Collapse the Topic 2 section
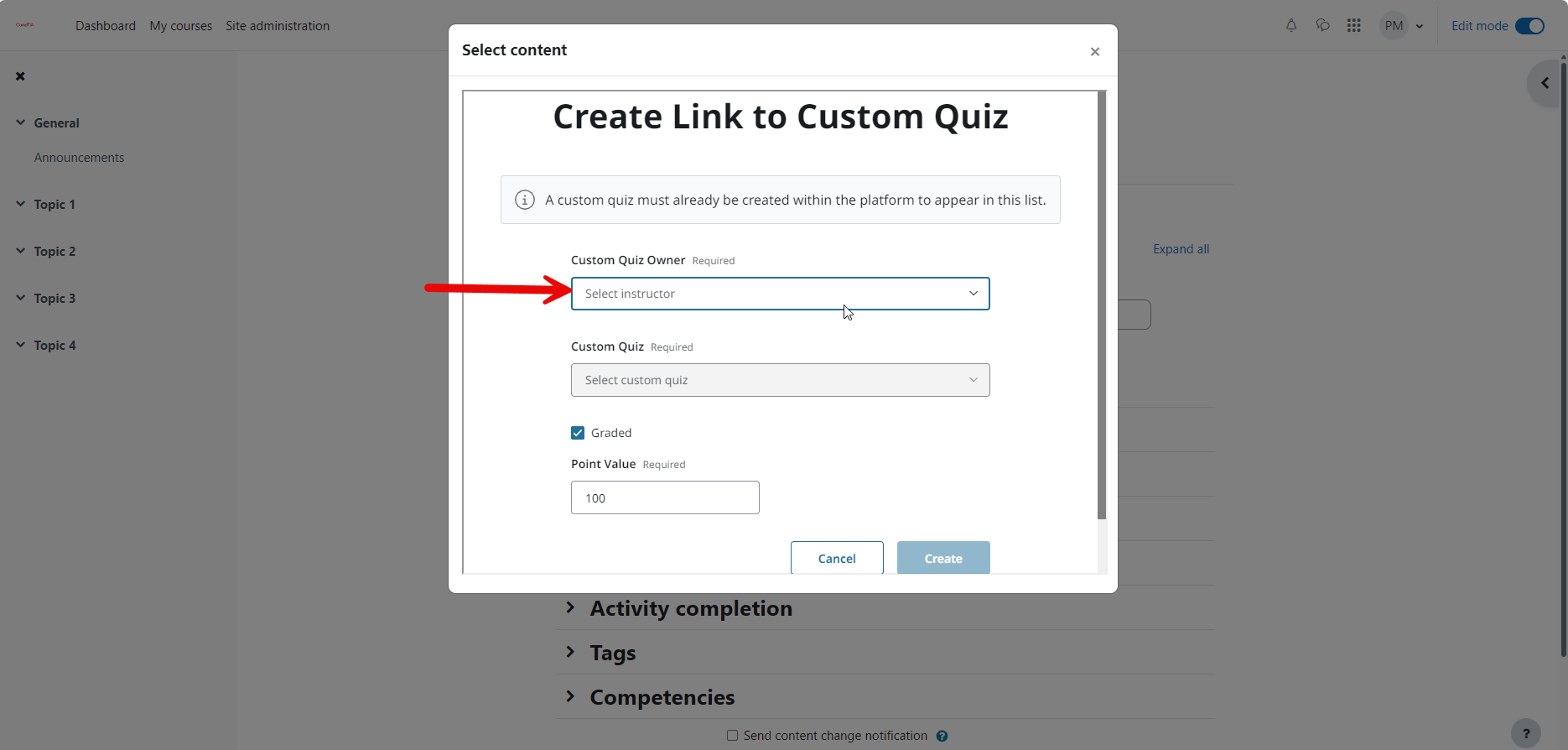Screen dimensions: 1568x750 tap(21, 251)
